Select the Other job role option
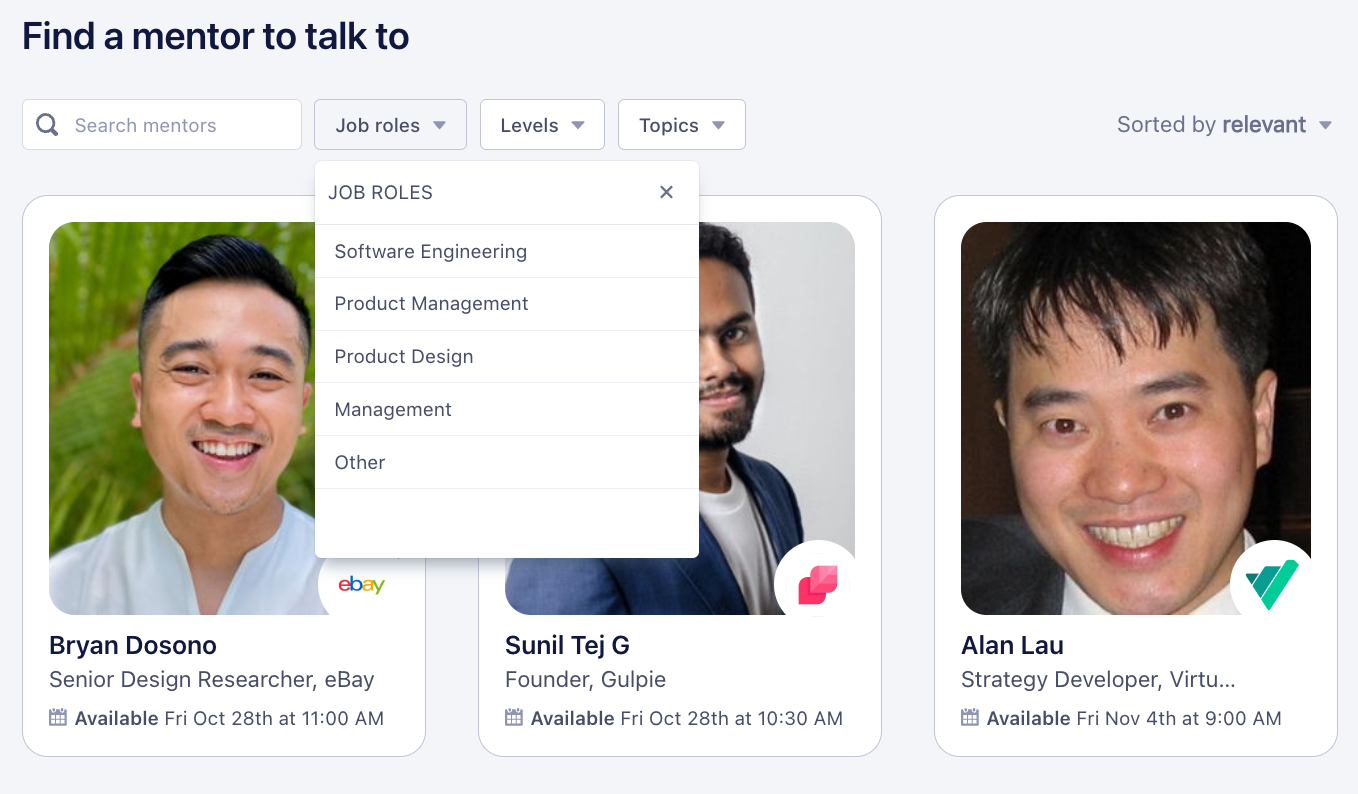This screenshot has height=794, width=1358. [x=360, y=462]
